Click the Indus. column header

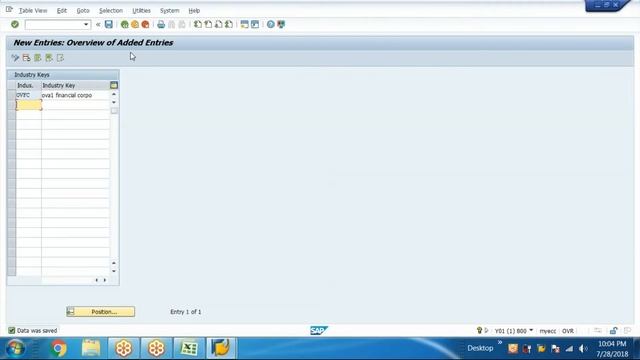point(28,85)
